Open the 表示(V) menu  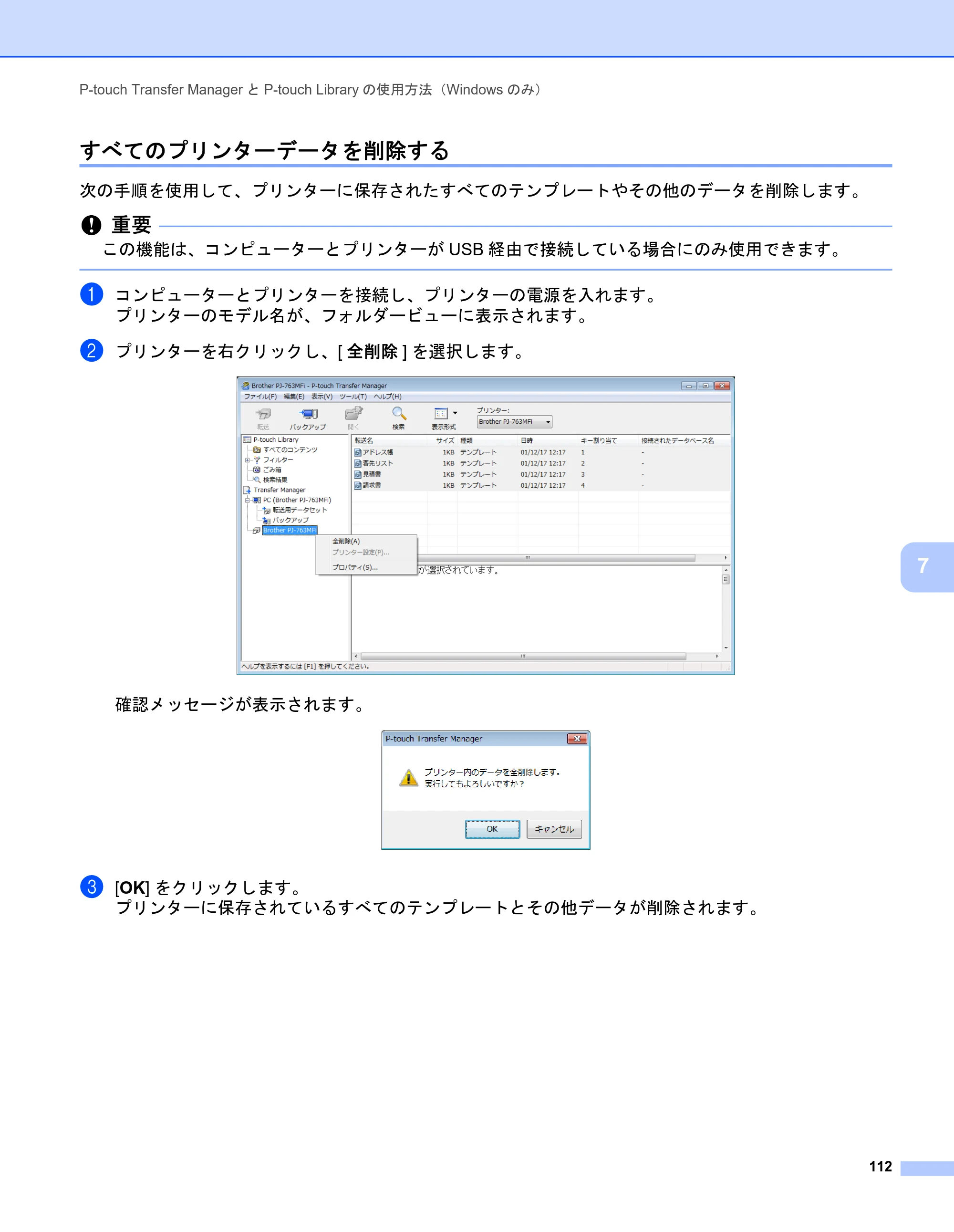322,397
